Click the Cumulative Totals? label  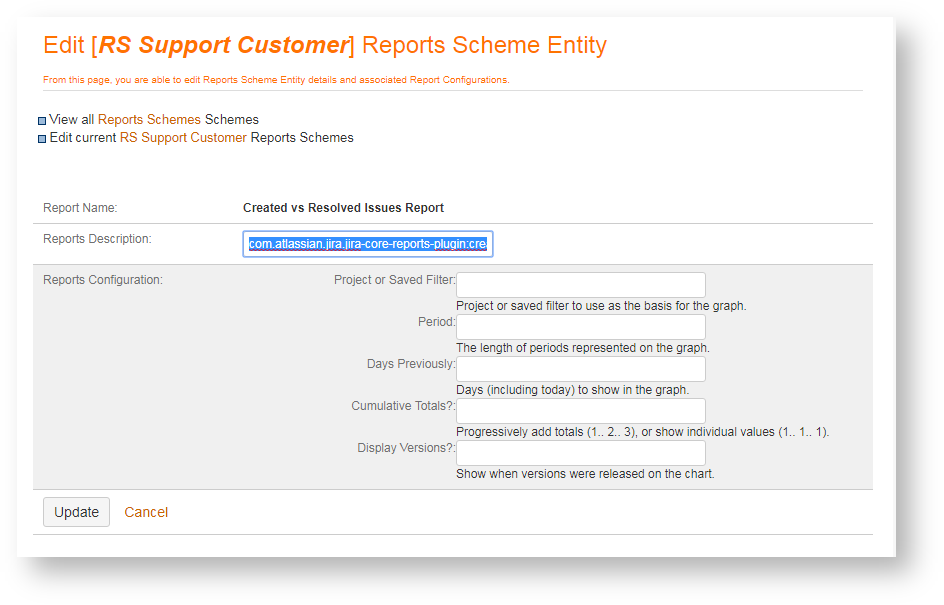(x=403, y=406)
